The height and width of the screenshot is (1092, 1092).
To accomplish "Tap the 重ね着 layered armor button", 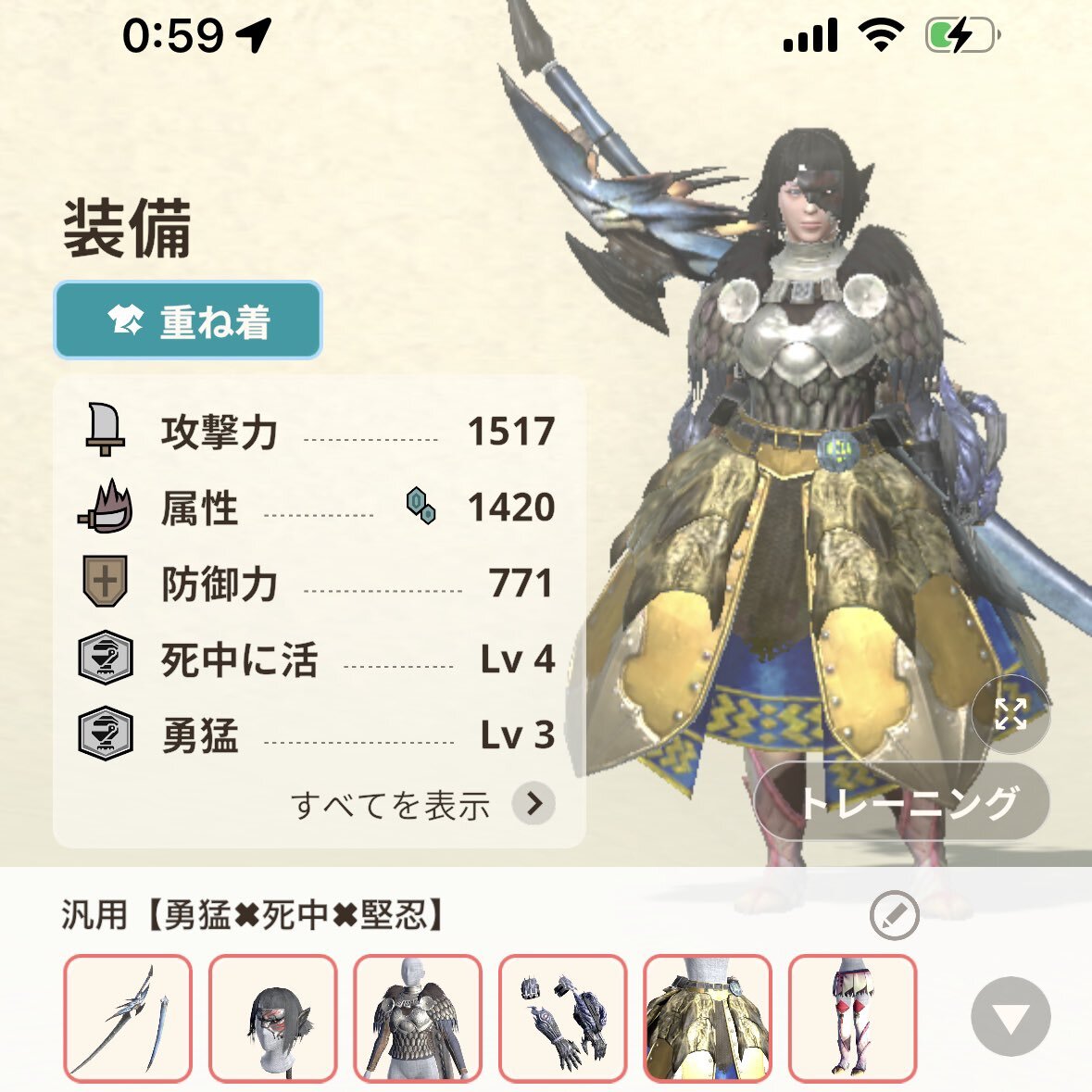I will [x=188, y=320].
